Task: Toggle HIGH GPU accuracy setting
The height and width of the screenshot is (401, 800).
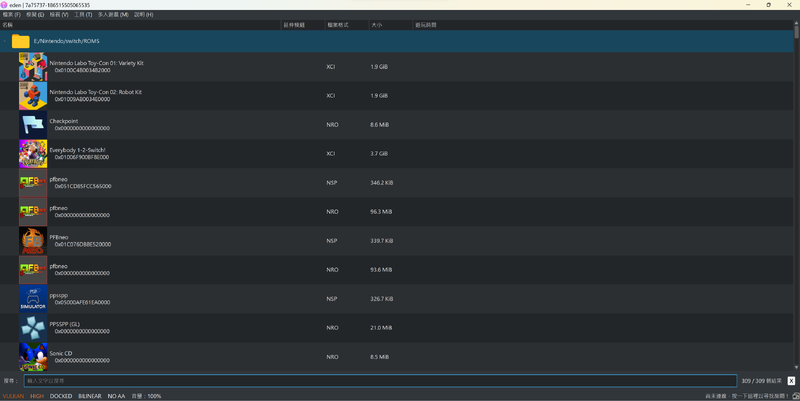Action: point(37,396)
